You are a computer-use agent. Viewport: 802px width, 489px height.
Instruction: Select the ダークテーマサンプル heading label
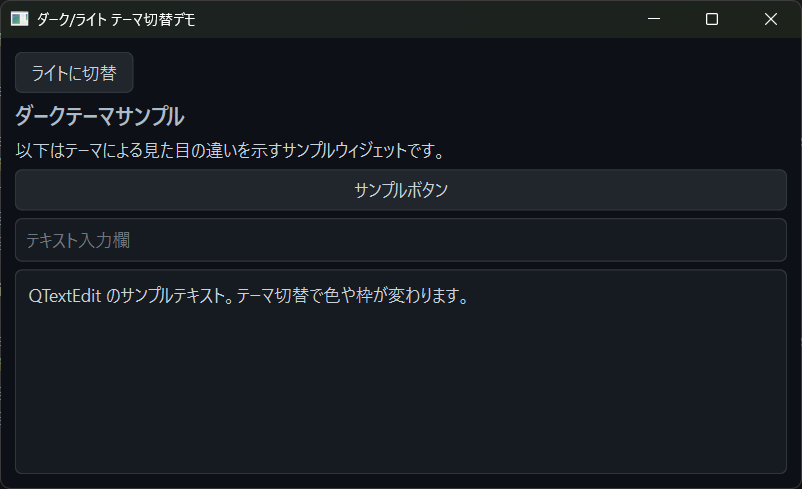point(99,117)
